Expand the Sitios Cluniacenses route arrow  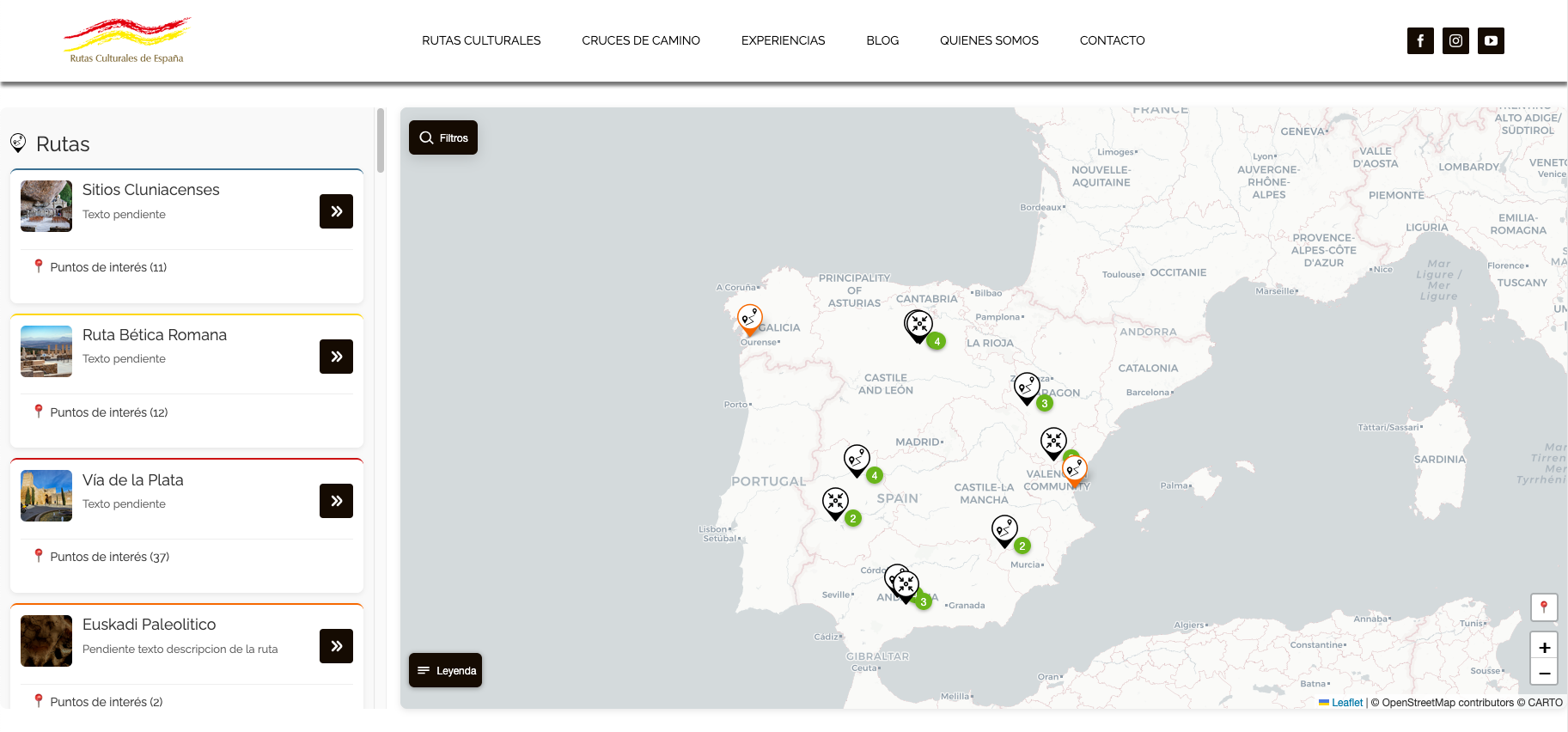[336, 211]
